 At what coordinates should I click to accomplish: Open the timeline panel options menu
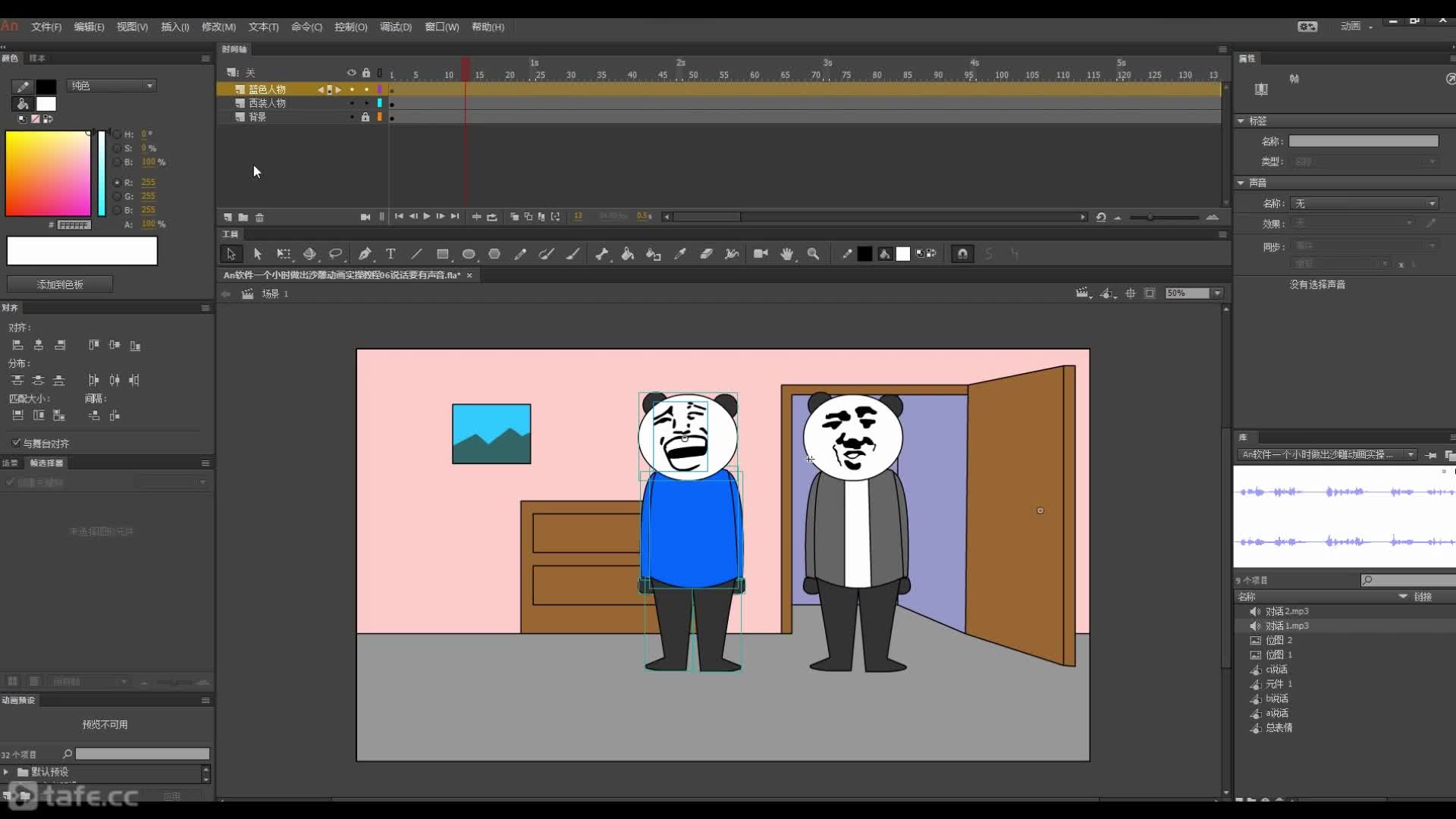pyautogui.click(x=1222, y=49)
